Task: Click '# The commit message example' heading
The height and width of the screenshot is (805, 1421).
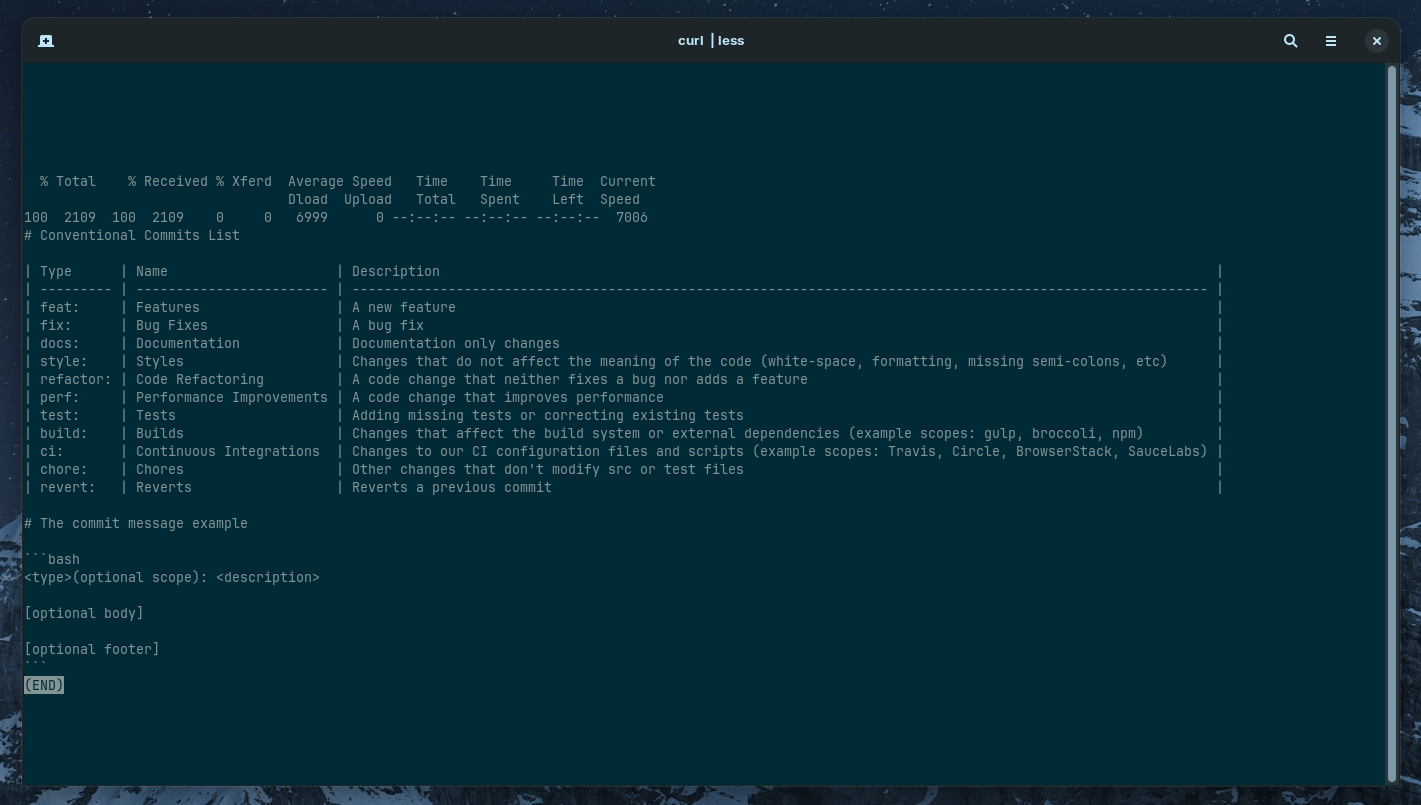Action: (x=136, y=524)
